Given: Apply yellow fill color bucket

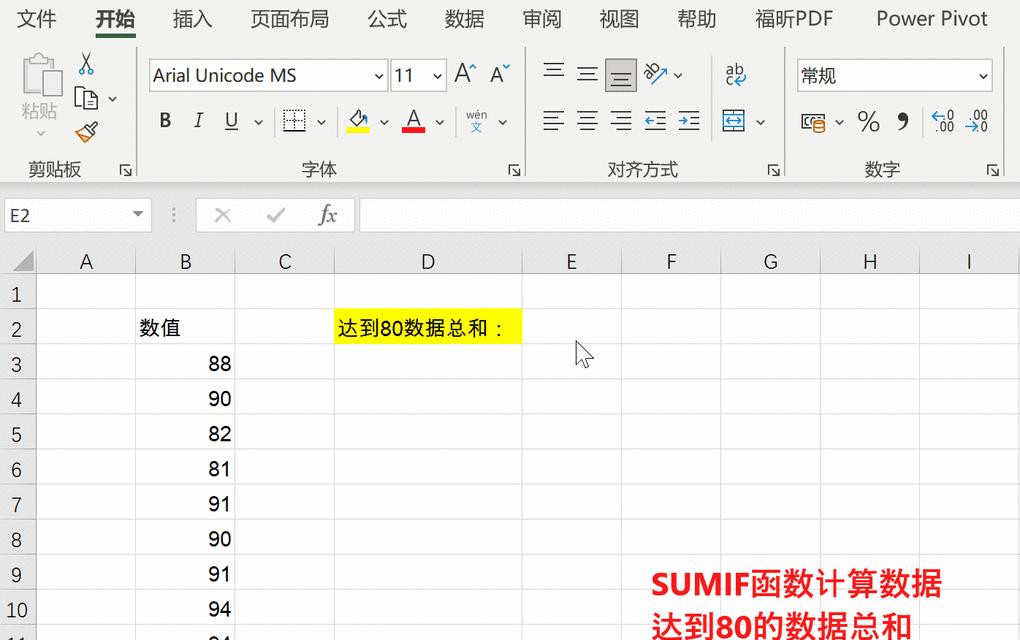Looking at the screenshot, I should pos(358,121).
